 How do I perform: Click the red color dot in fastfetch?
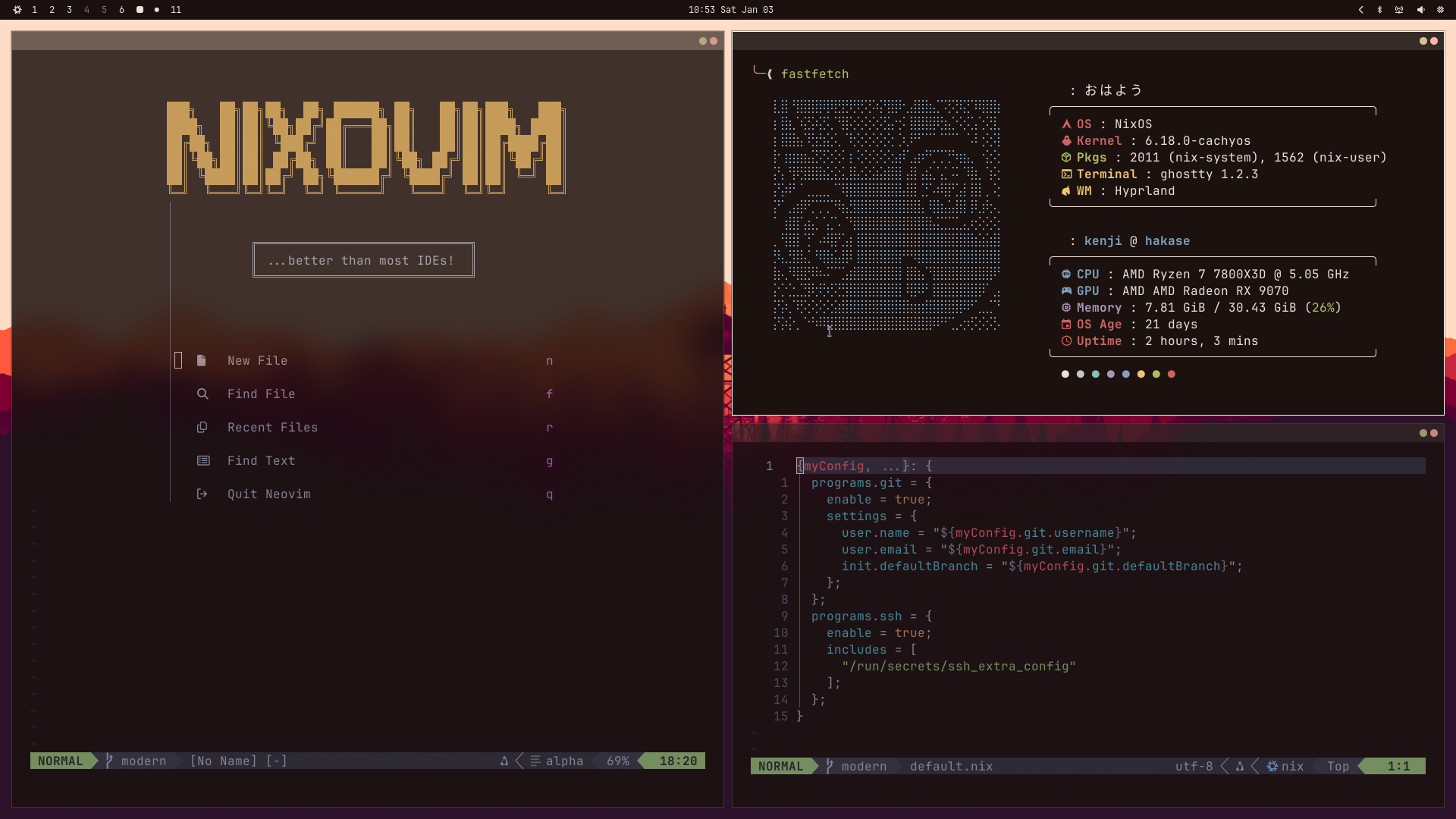tap(1172, 374)
